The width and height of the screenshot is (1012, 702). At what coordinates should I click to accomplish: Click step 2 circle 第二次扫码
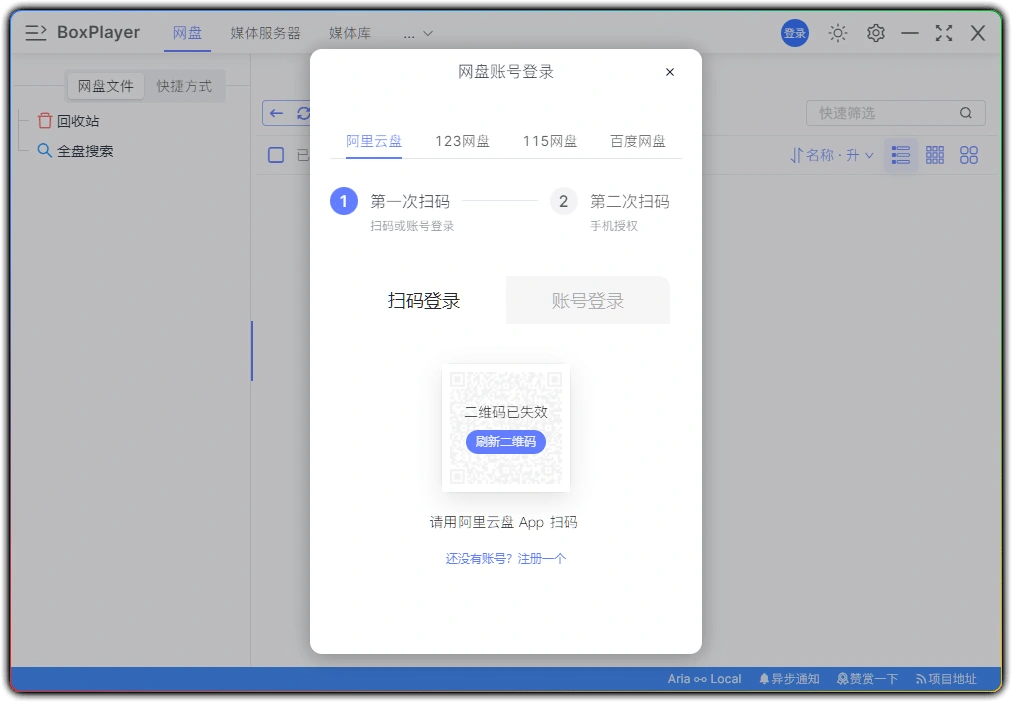pyautogui.click(x=563, y=201)
